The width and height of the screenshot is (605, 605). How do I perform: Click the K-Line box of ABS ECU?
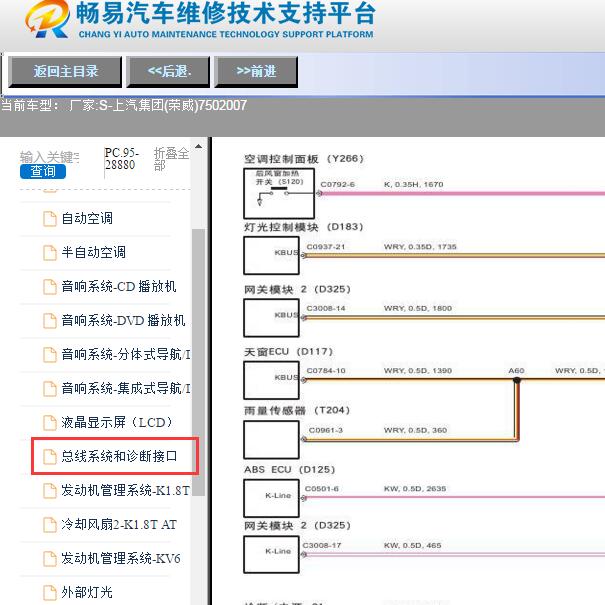(271, 498)
